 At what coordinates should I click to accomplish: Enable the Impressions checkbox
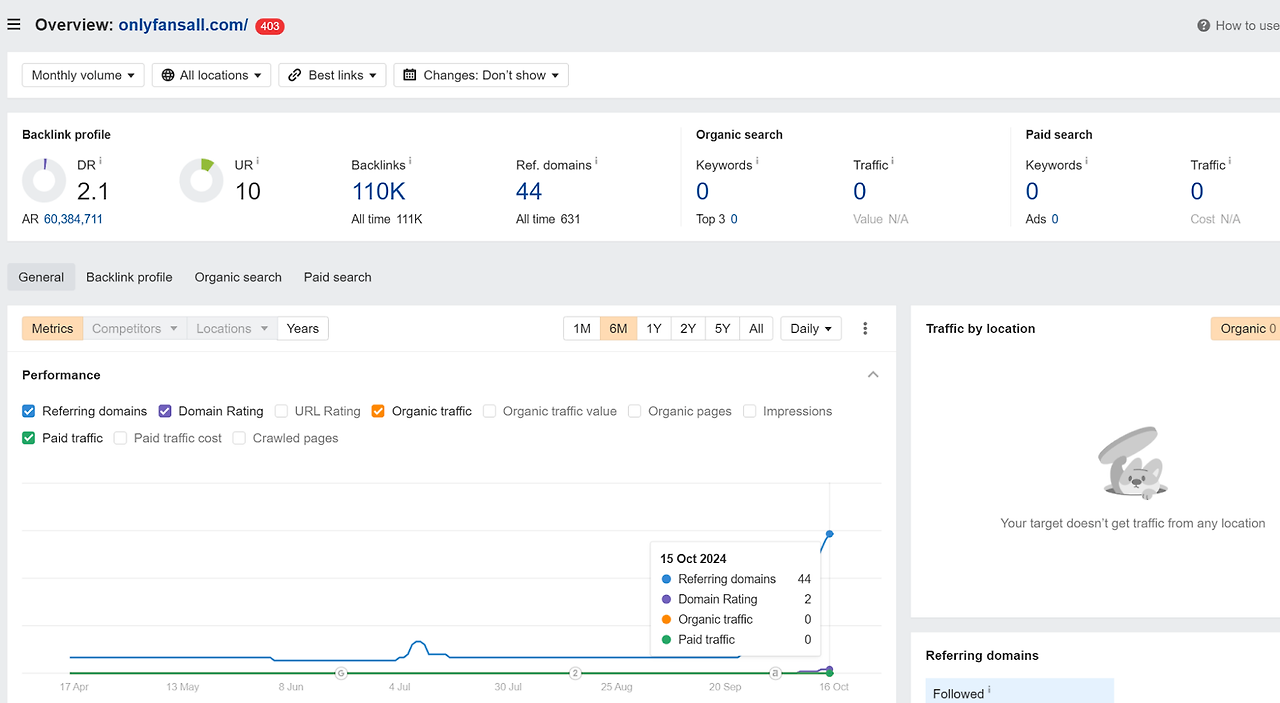(749, 411)
